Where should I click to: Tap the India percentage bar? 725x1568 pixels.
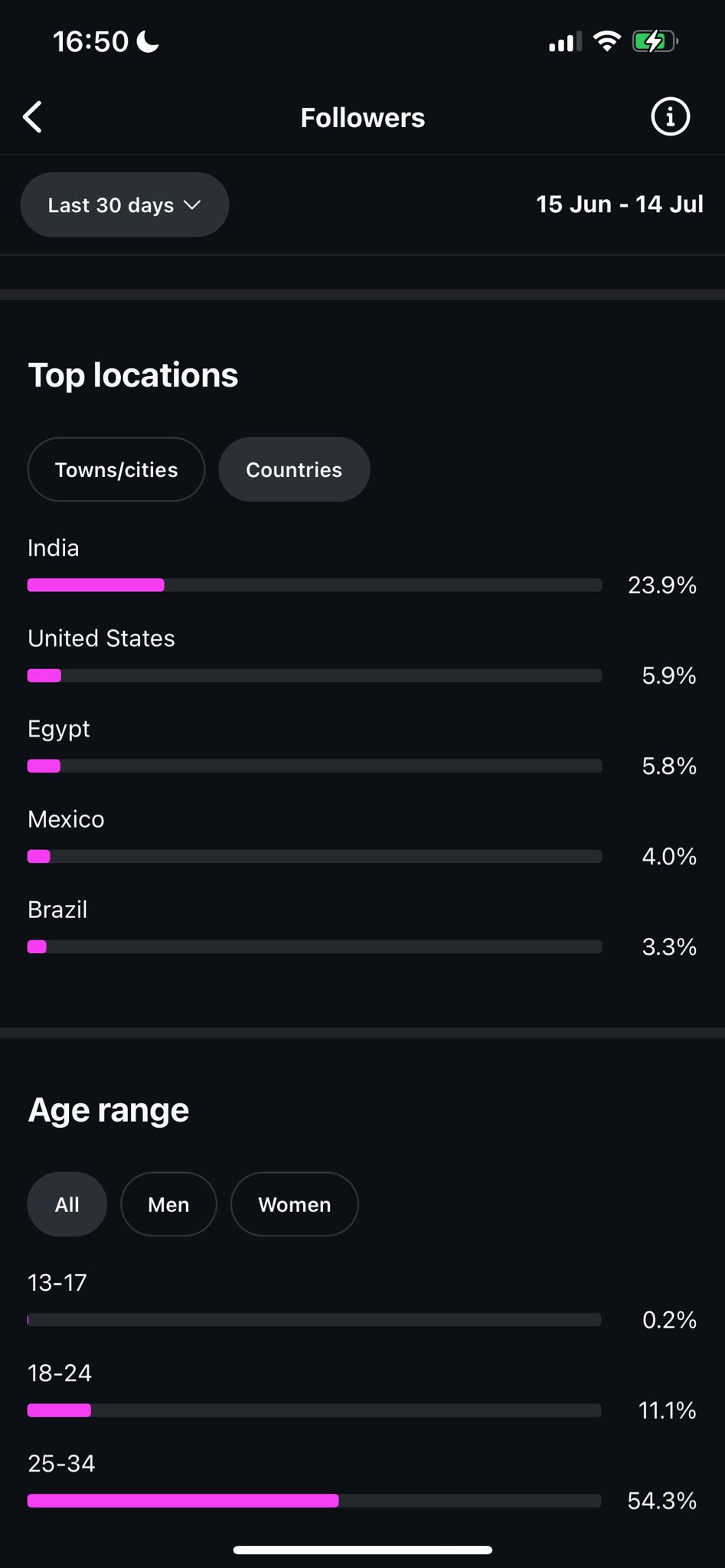(314, 586)
